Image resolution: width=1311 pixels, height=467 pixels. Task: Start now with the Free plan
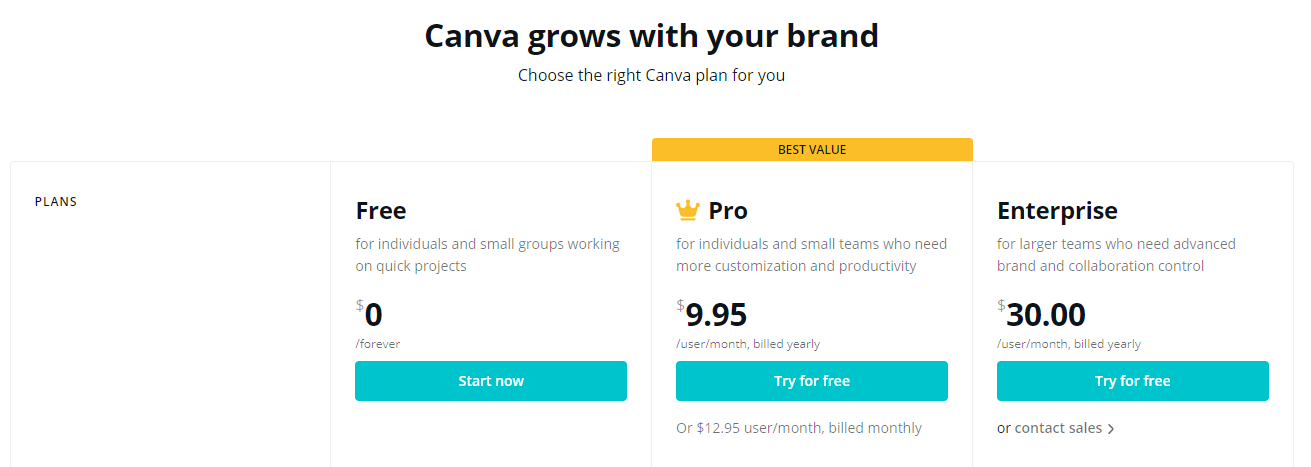point(491,381)
